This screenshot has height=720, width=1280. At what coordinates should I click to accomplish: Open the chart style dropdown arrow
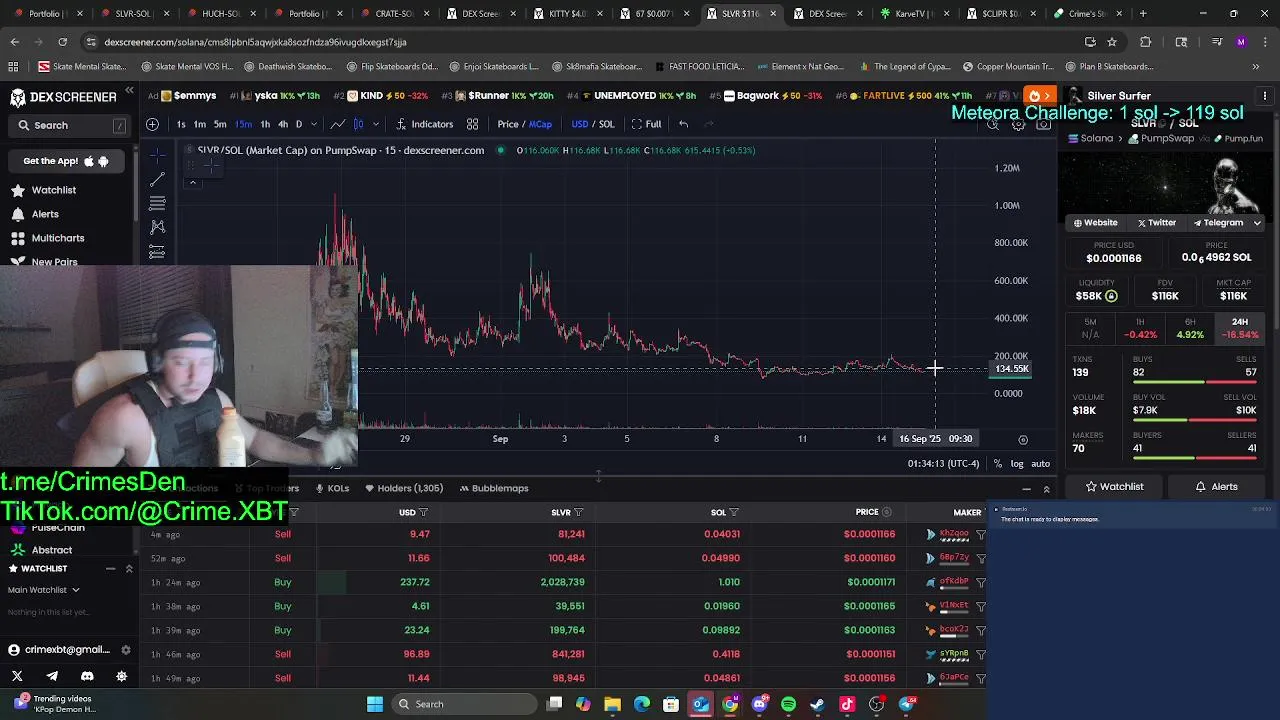pyautogui.click(x=376, y=124)
